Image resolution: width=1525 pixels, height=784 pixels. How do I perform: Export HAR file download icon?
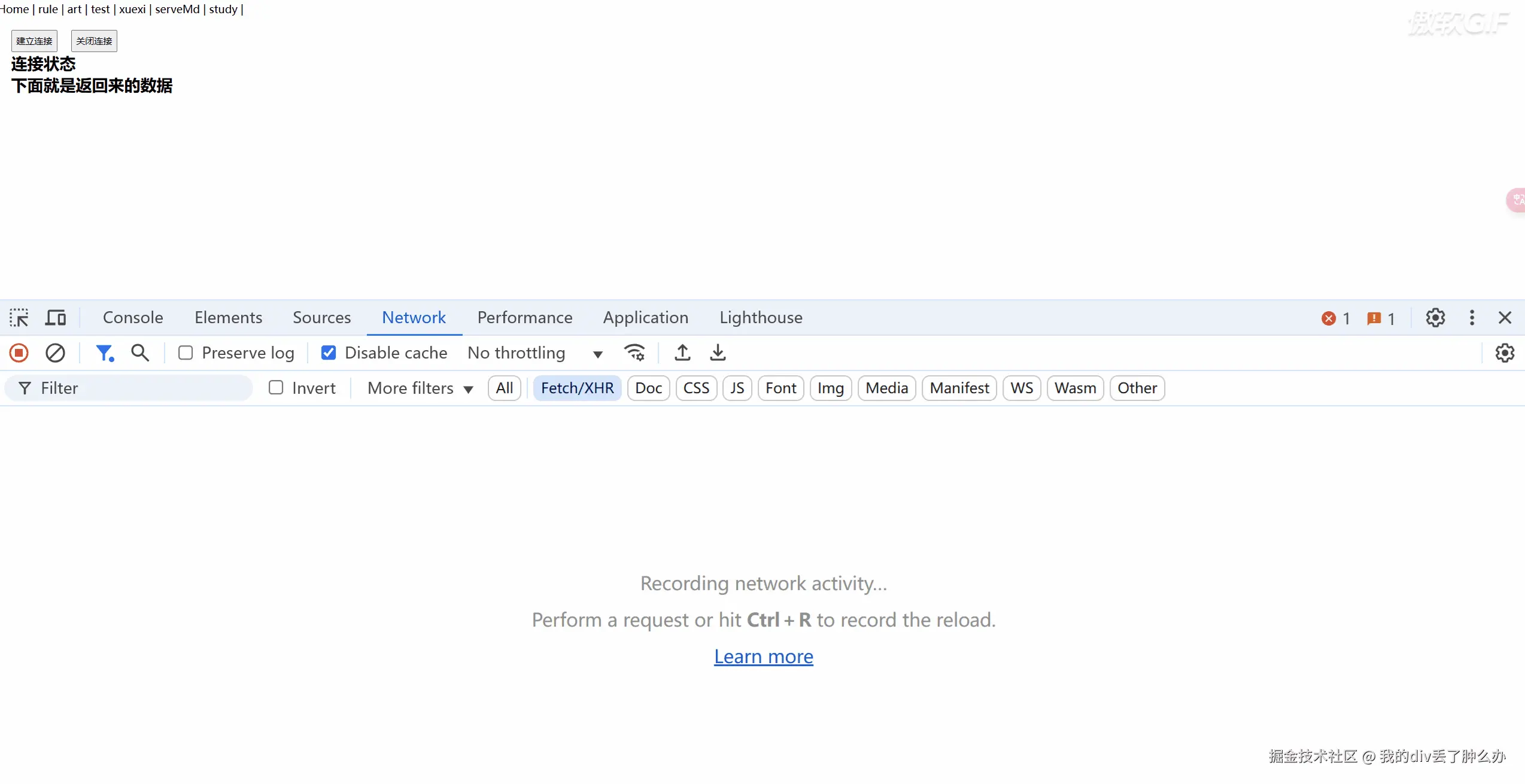click(718, 353)
